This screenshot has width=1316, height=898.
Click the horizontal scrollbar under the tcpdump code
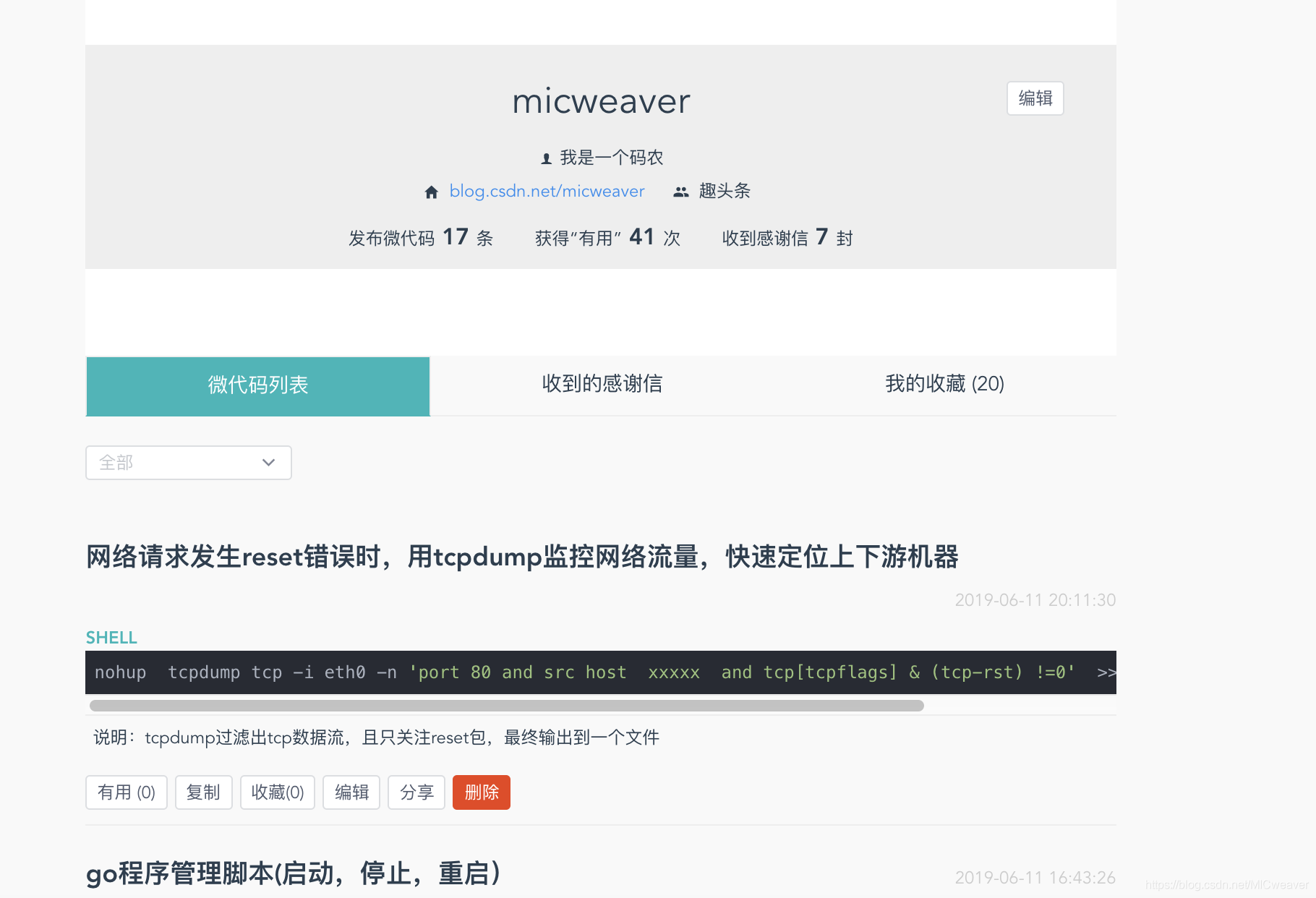click(506, 706)
